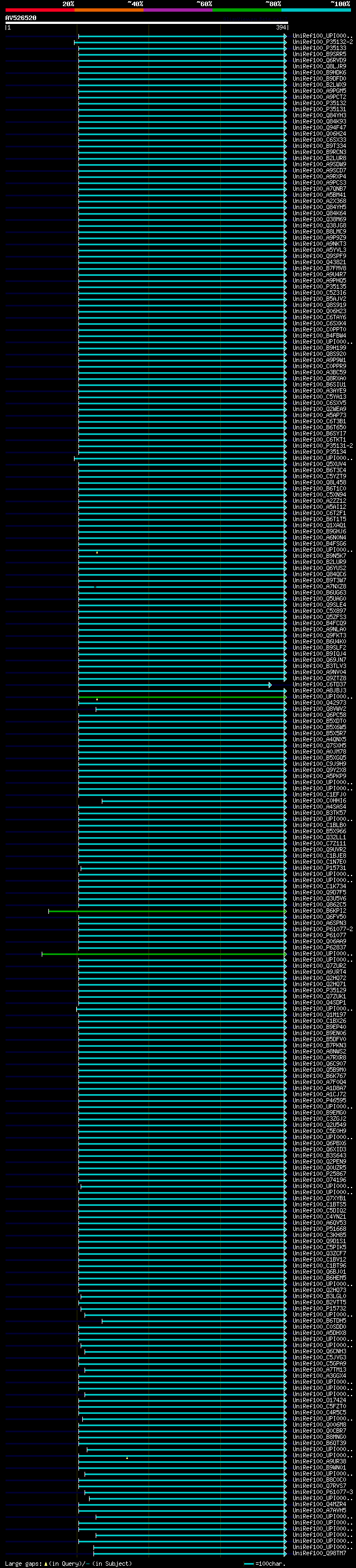Open hit label UniRef100_A7QNB7
This screenshot has width=356, height=1568.
tap(319, 189)
